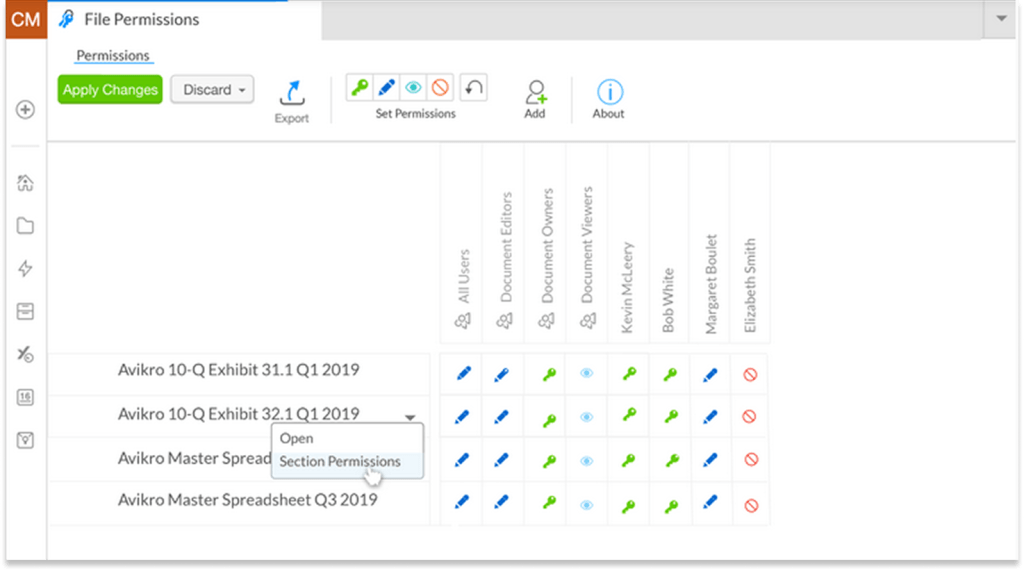The image size is (1024, 571).
Task: Open the folder icon in left sidebar
Action: 26,226
